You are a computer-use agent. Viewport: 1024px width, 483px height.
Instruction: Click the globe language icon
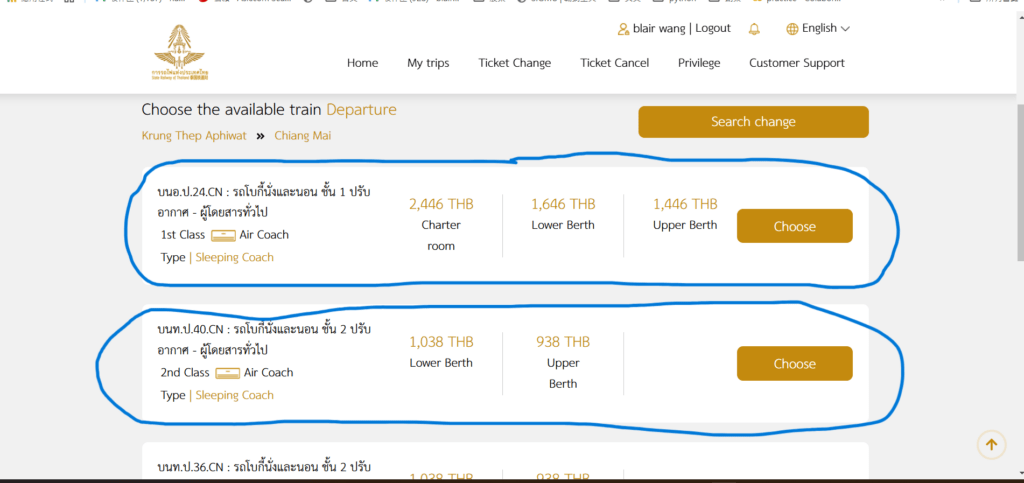(x=793, y=29)
